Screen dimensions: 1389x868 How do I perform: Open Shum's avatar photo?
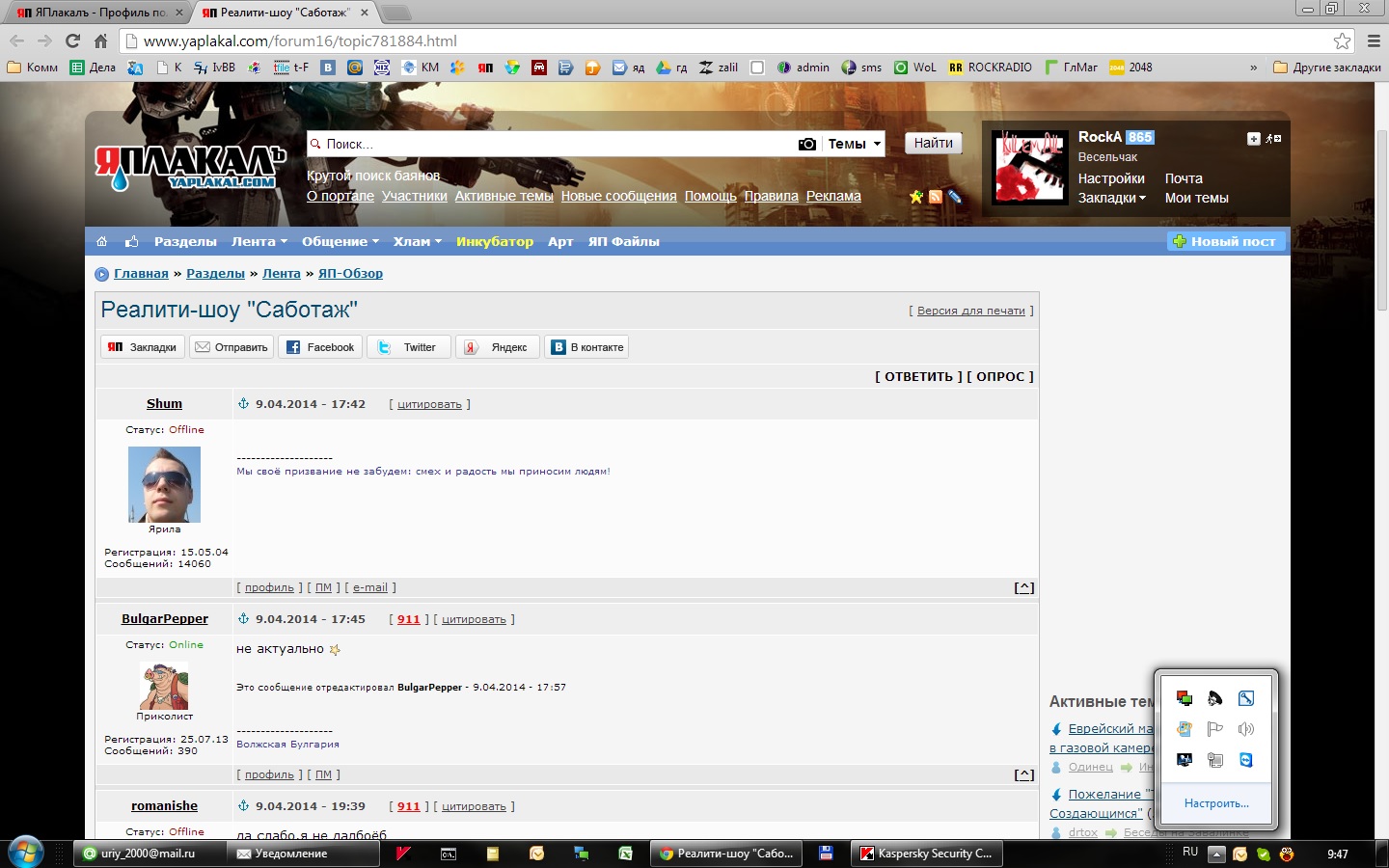click(x=164, y=484)
